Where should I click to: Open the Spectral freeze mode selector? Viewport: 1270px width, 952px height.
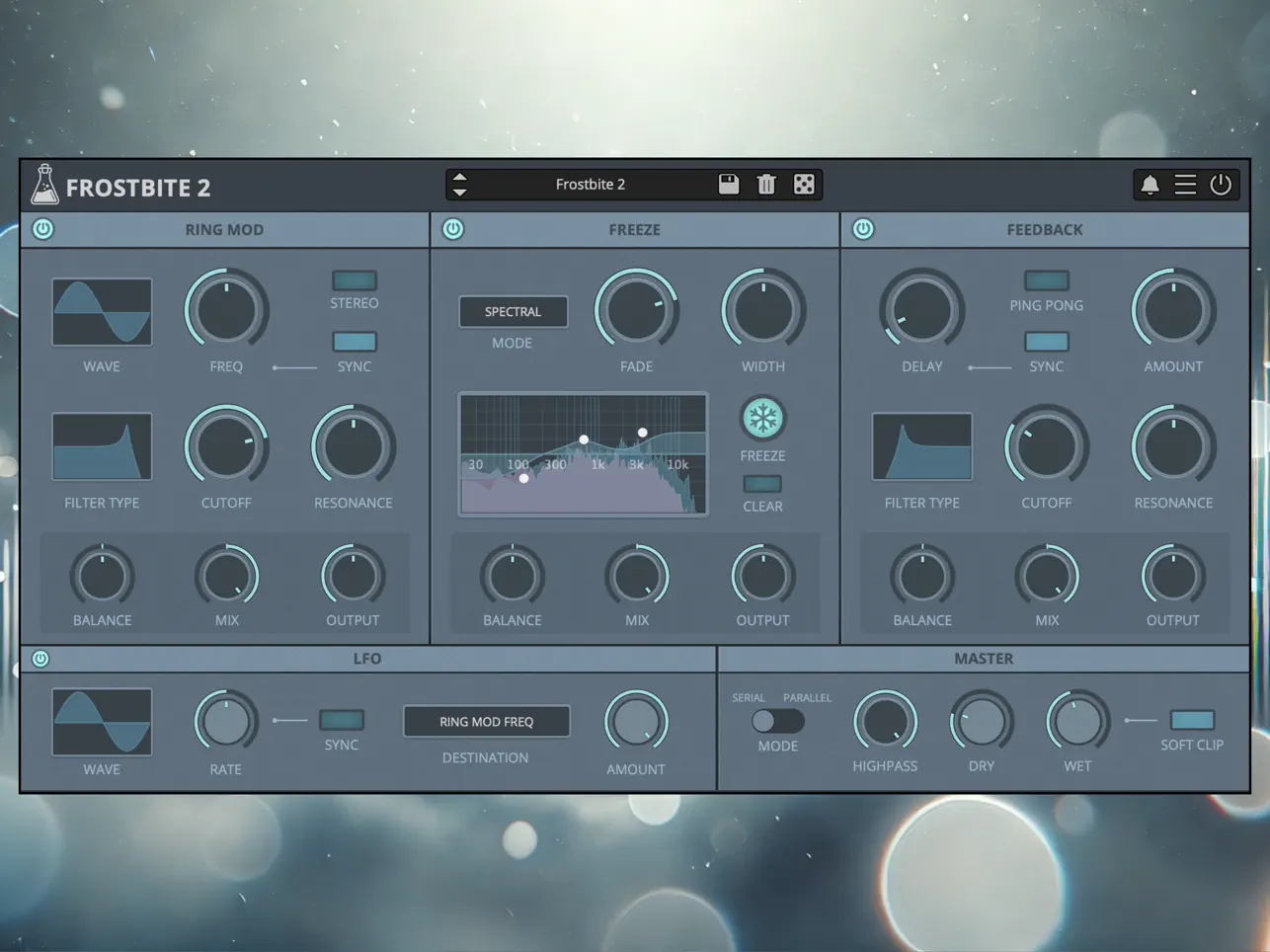[x=513, y=312]
